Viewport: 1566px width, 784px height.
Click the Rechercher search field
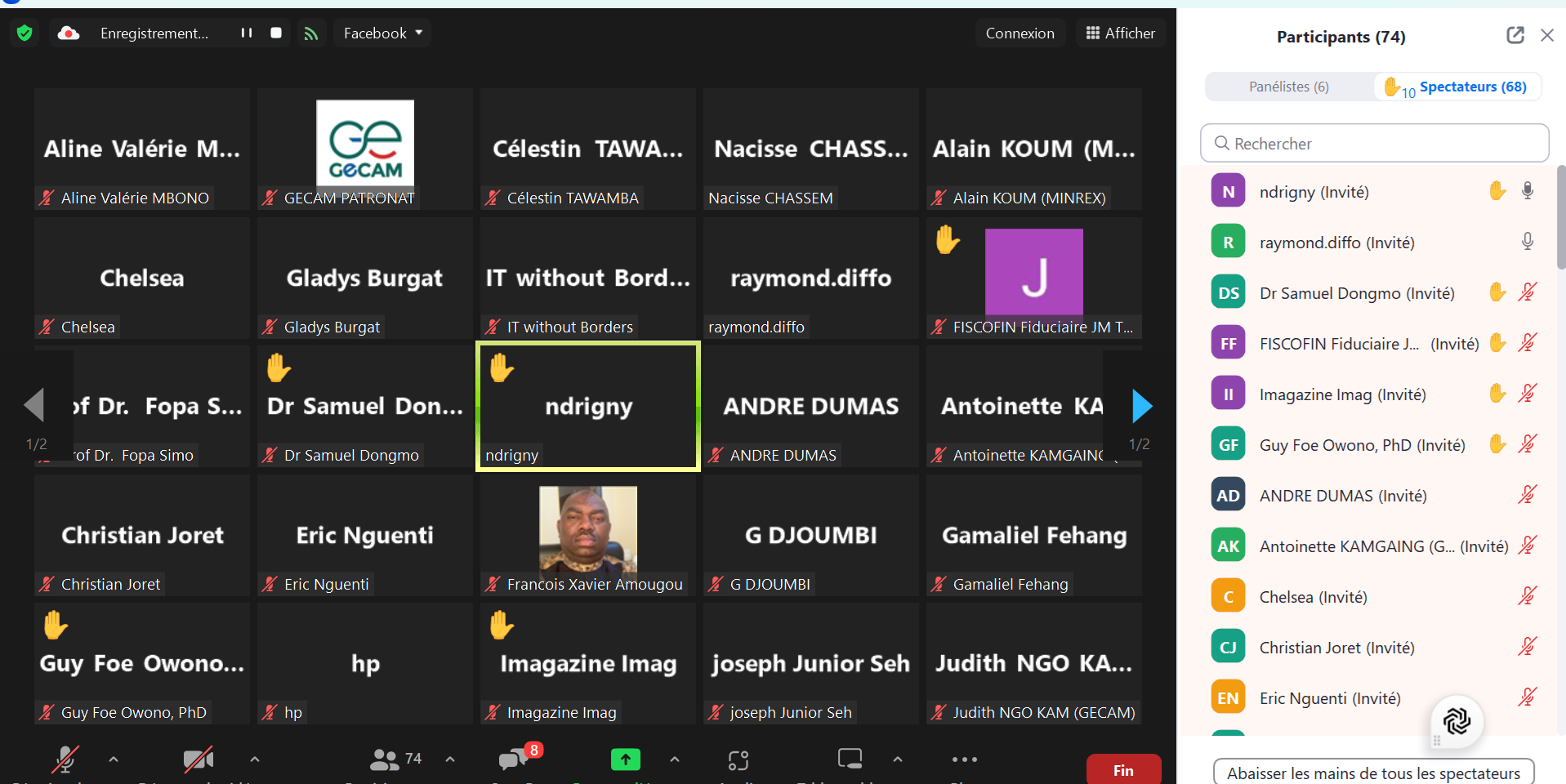(x=1374, y=144)
